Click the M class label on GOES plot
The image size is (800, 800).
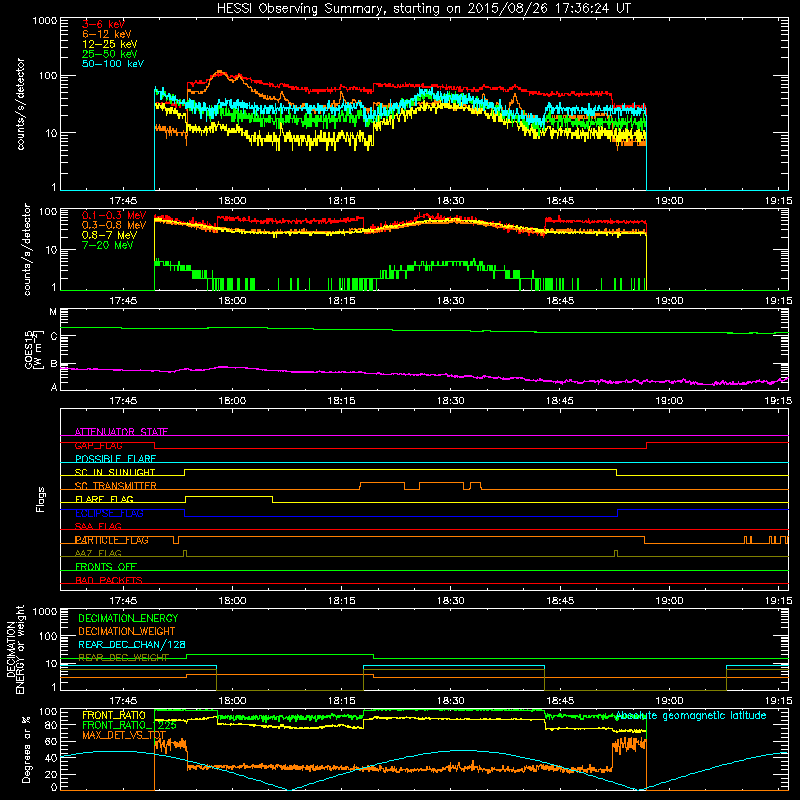pos(53,312)
